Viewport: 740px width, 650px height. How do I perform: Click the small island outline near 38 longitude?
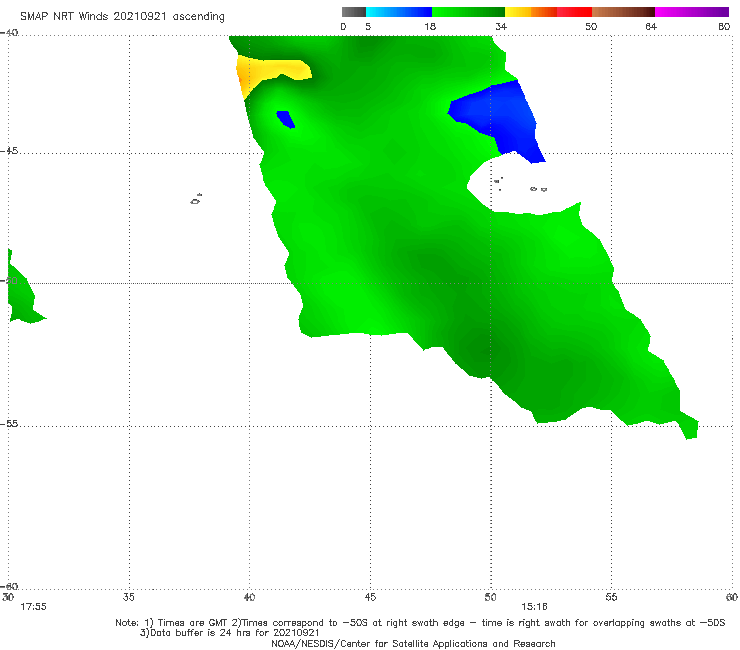(x=196, y=199)
